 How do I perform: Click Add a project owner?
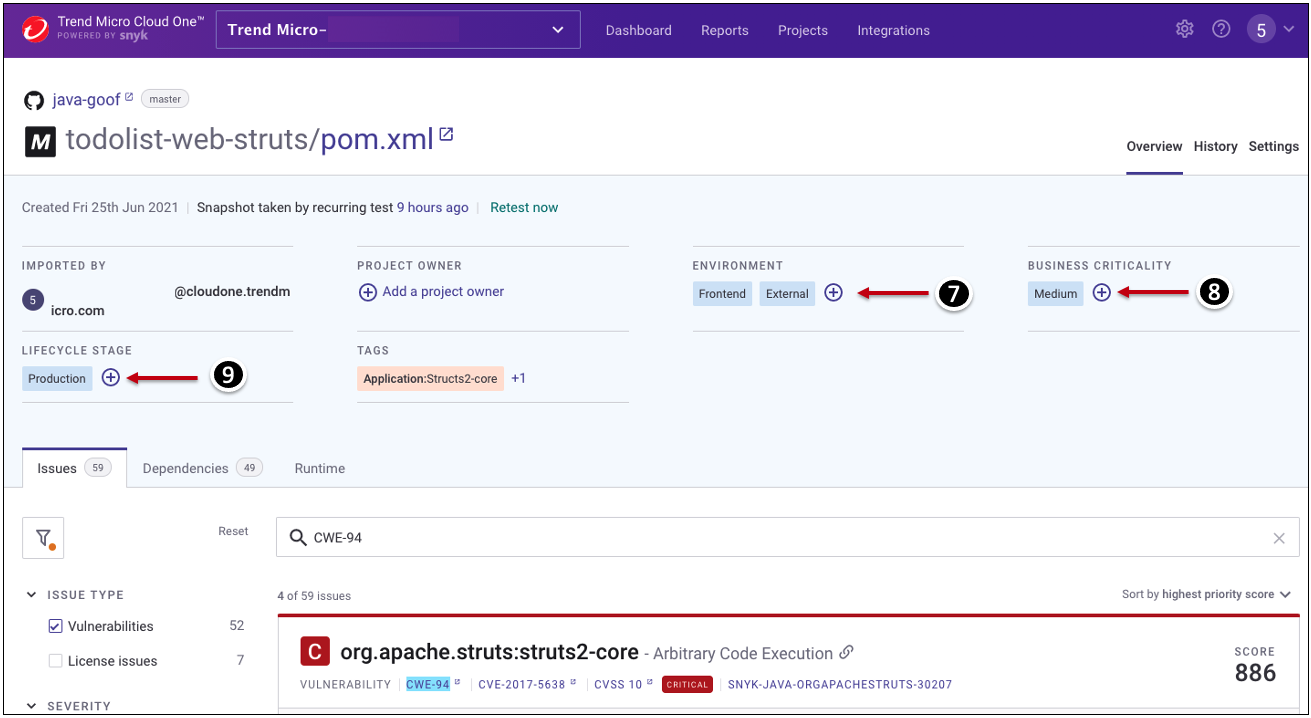coord(443,292)
